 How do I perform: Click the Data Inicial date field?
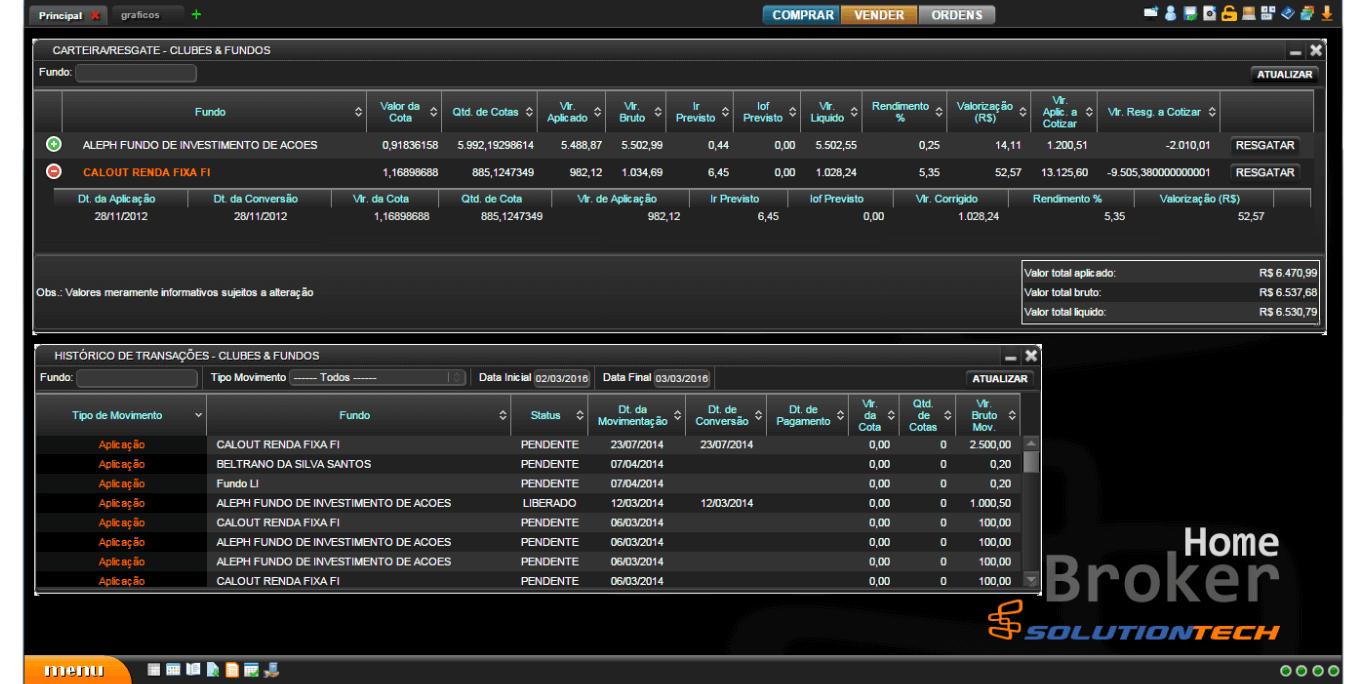point(562,378)
